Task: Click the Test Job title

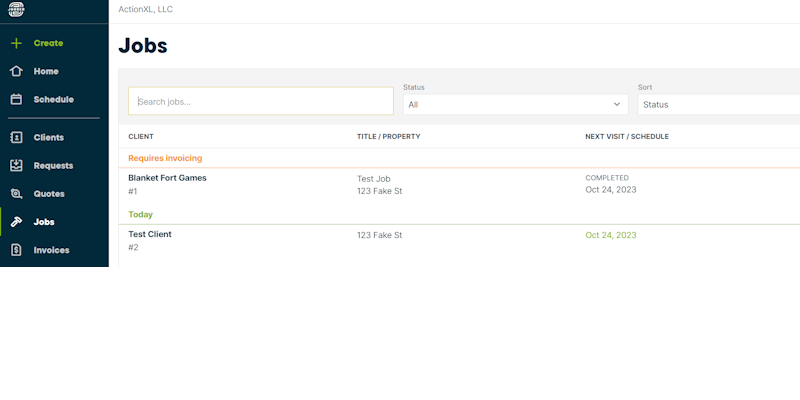Action: pos(373,179)
